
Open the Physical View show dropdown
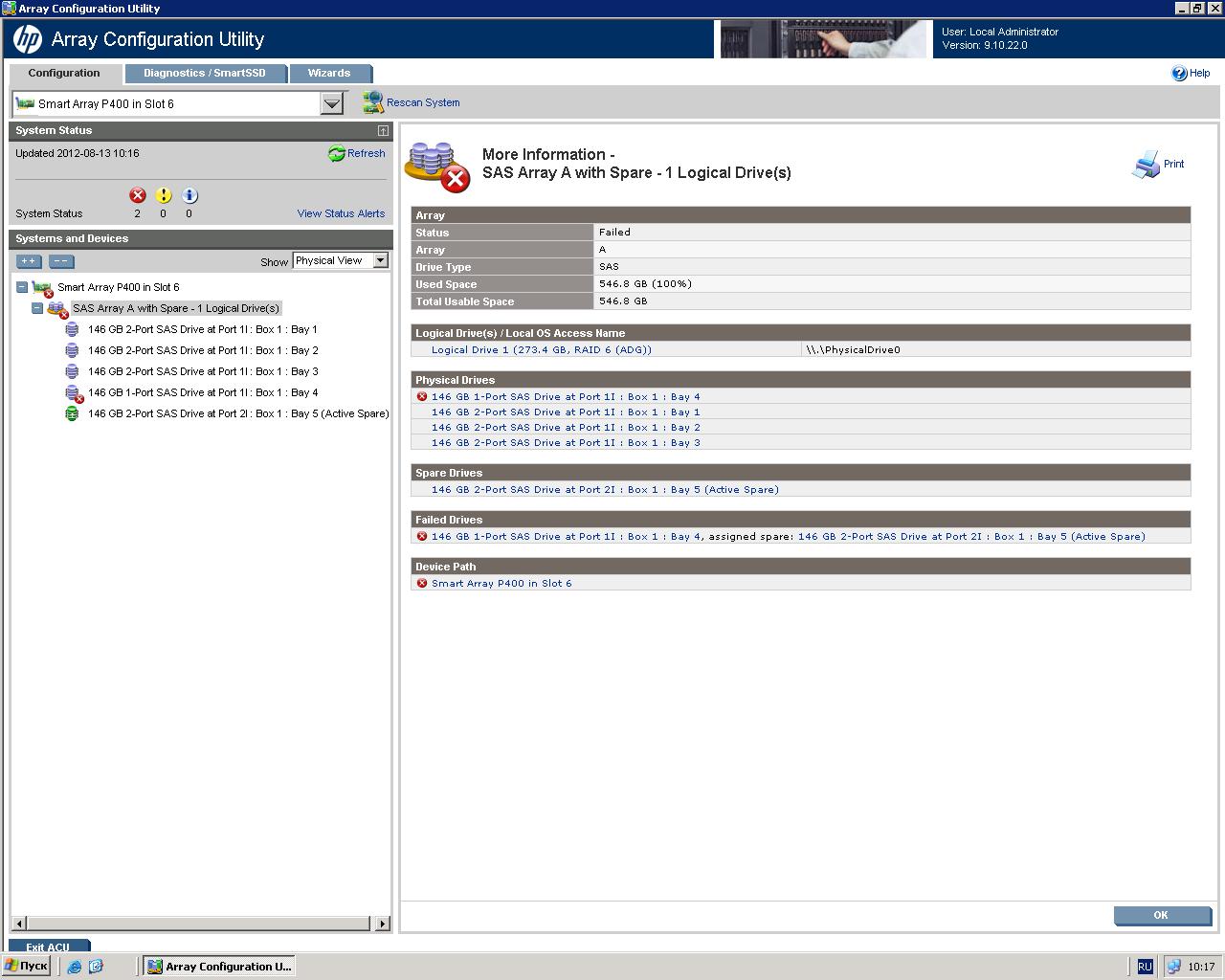[x=380, y=260]
